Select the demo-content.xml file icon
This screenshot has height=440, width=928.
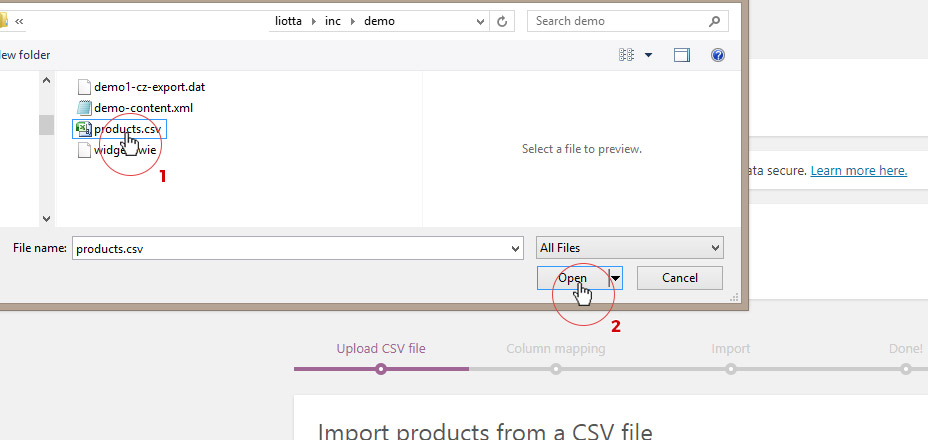84,108
